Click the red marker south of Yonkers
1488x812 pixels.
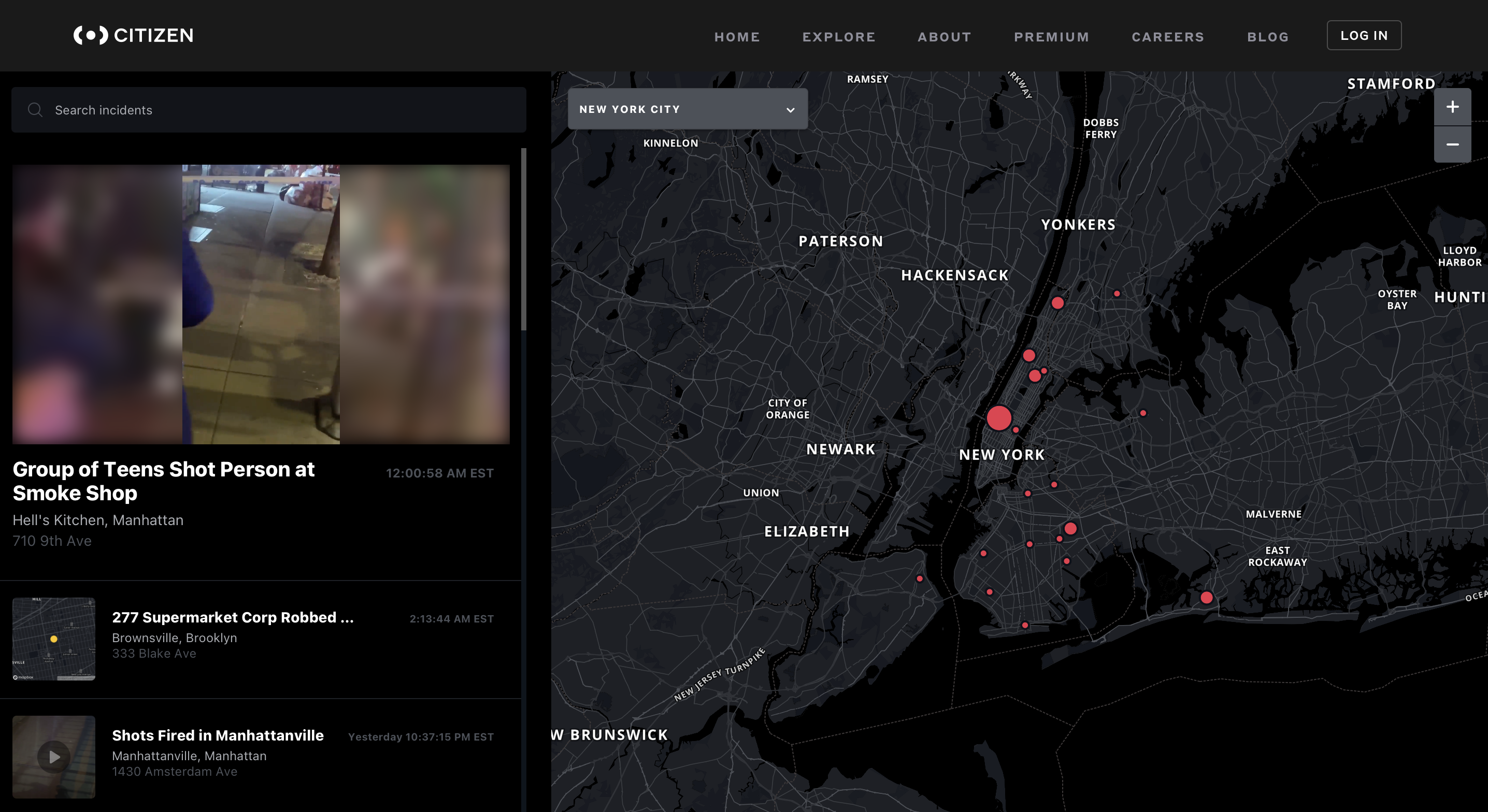(1057, 302)
